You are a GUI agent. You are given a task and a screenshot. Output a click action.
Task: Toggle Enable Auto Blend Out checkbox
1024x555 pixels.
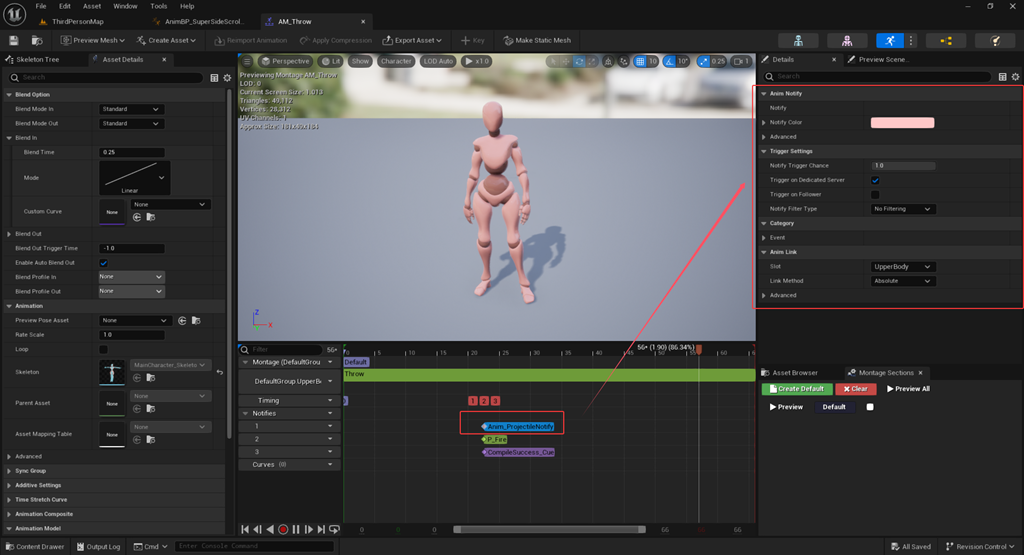click(x=103, y=263)
